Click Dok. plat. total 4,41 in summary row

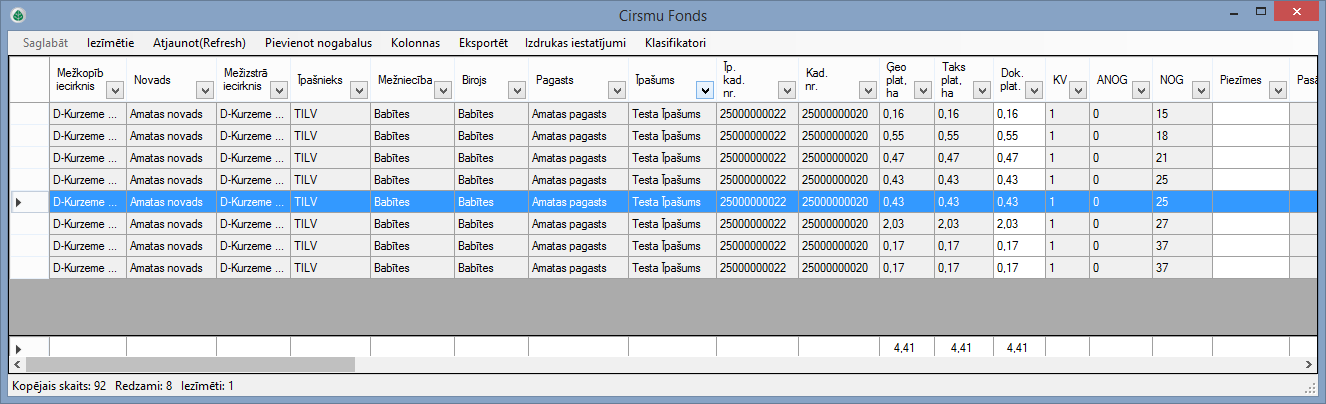(1018, 348)
